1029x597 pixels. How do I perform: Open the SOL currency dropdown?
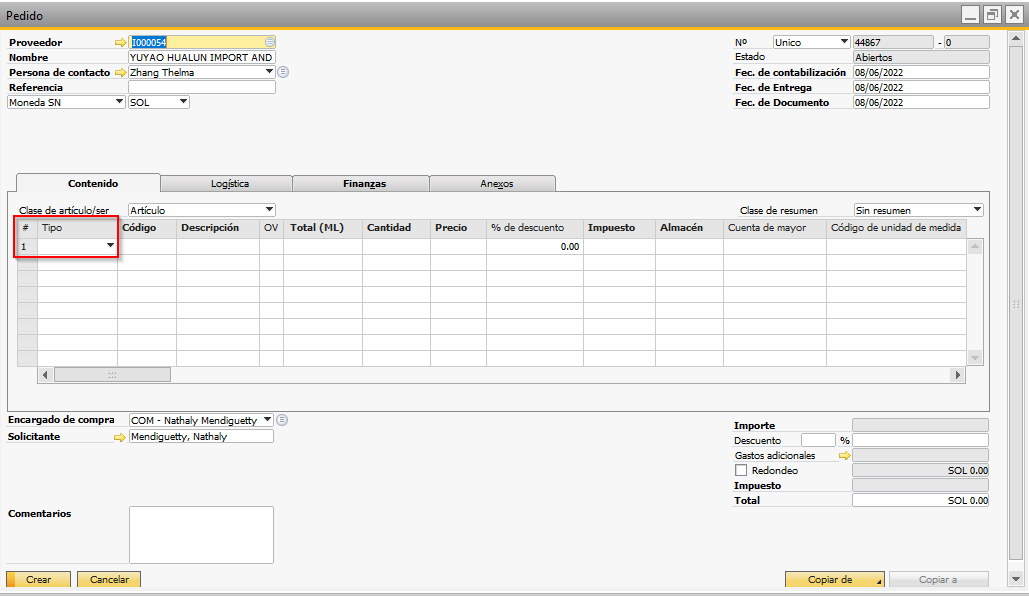pyautogui.click(x=183, y=102)
